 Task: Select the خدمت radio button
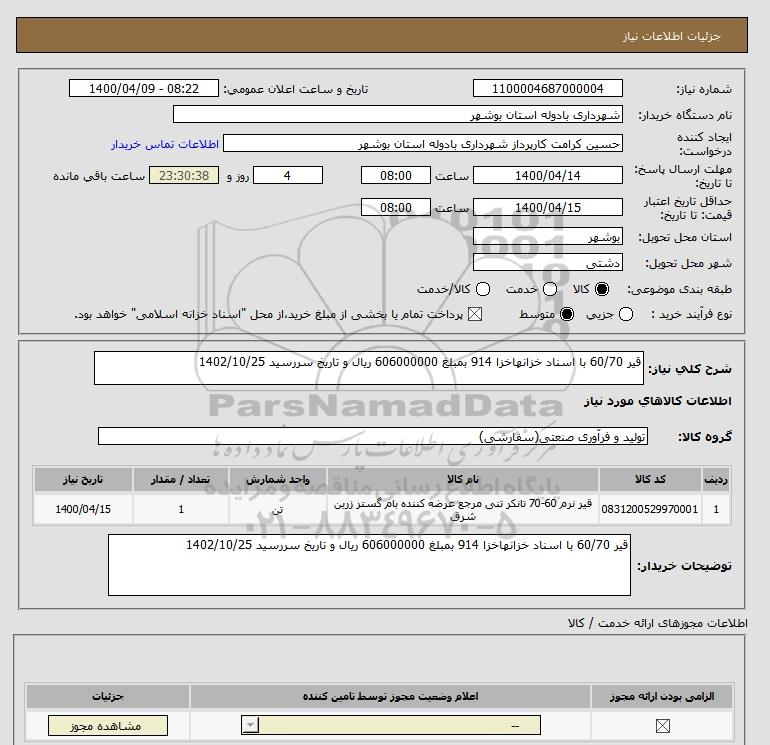[x=550, y=289]
